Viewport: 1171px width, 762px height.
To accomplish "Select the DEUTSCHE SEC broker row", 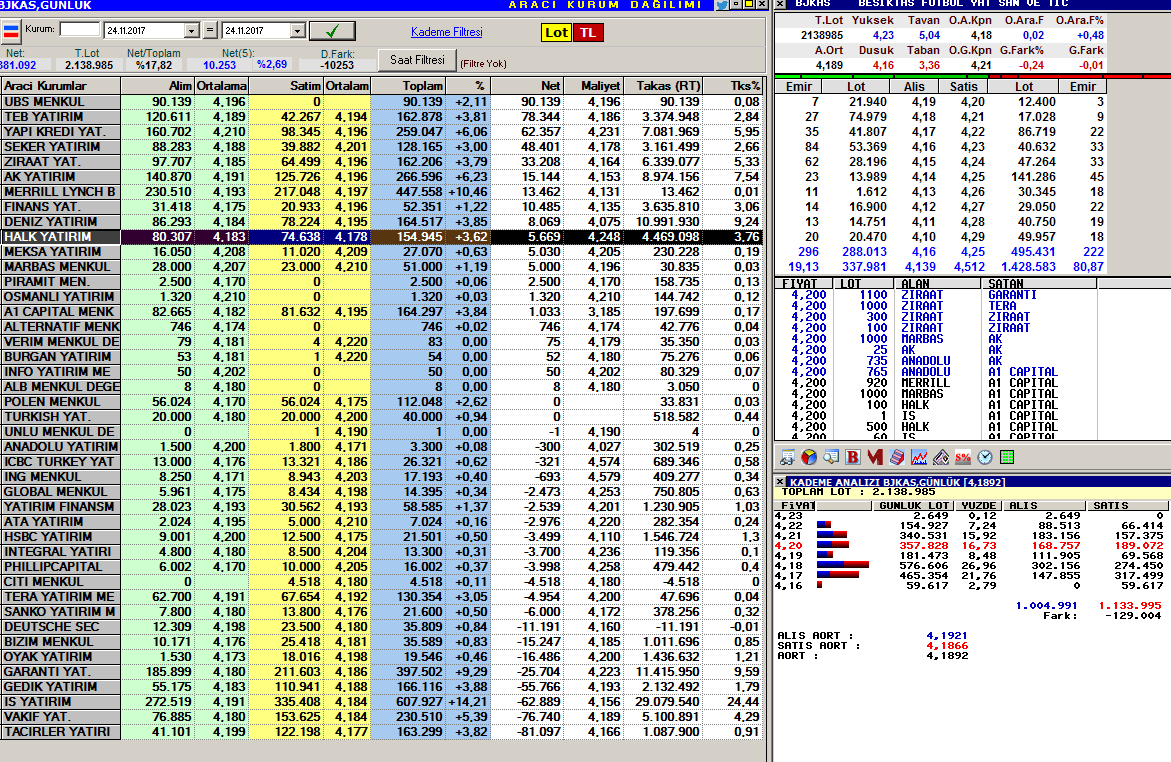I will (x=382, y=626).
